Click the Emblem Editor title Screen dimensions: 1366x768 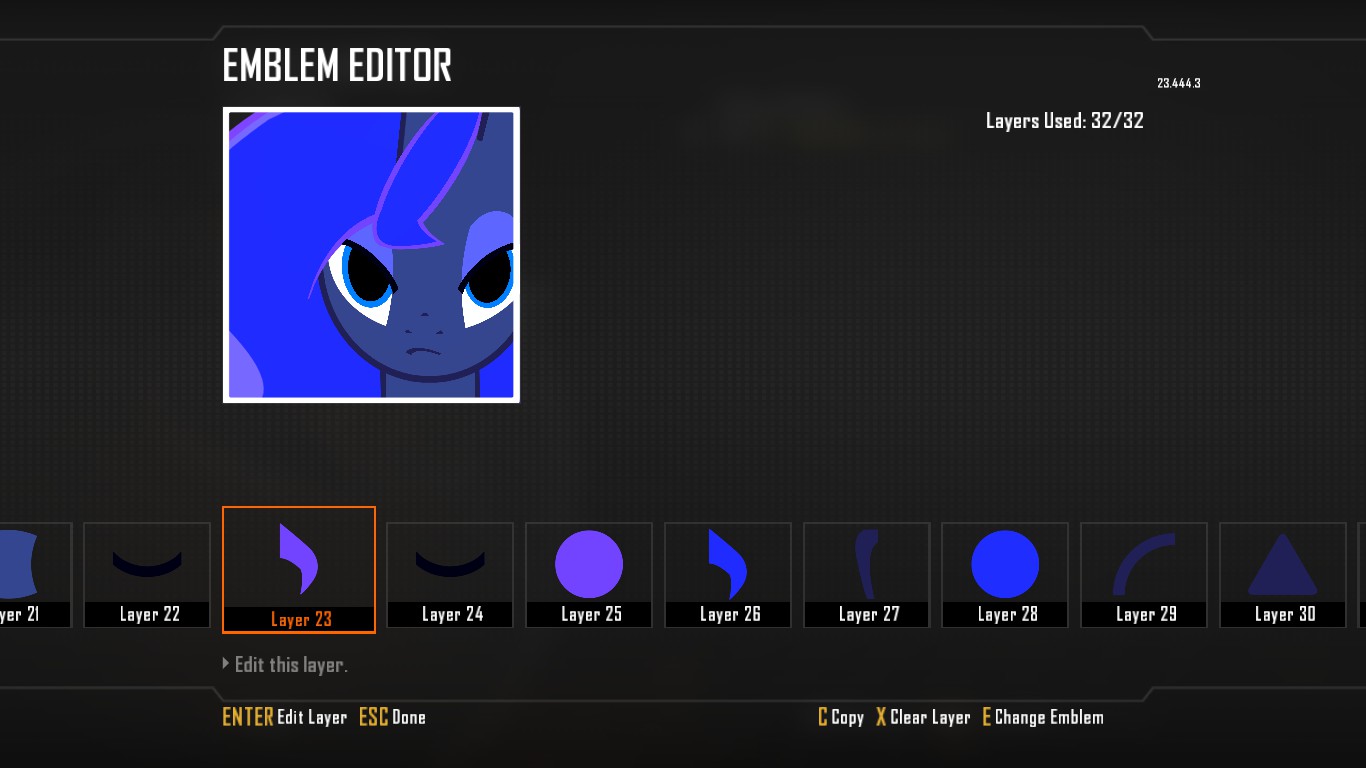pos(337,66)
